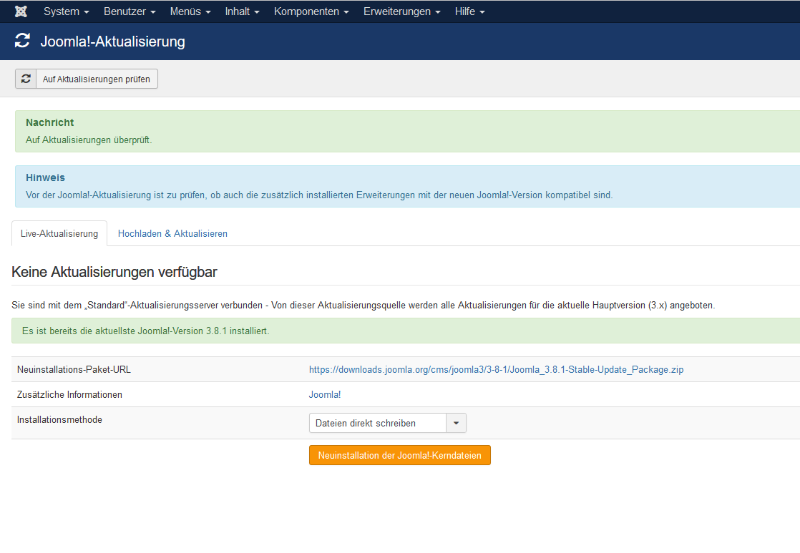Click the Installationsmethode label
Screen dimensions: 800x553
click(60, 419)
